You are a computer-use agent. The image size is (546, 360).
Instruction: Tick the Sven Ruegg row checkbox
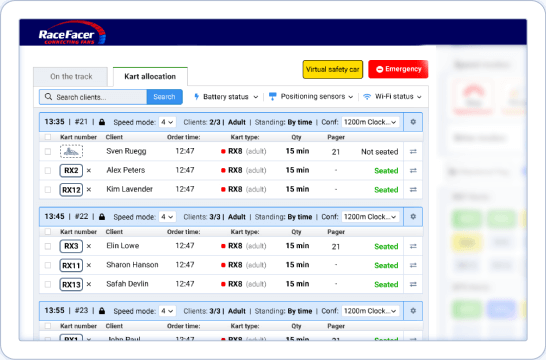[48, 151]
